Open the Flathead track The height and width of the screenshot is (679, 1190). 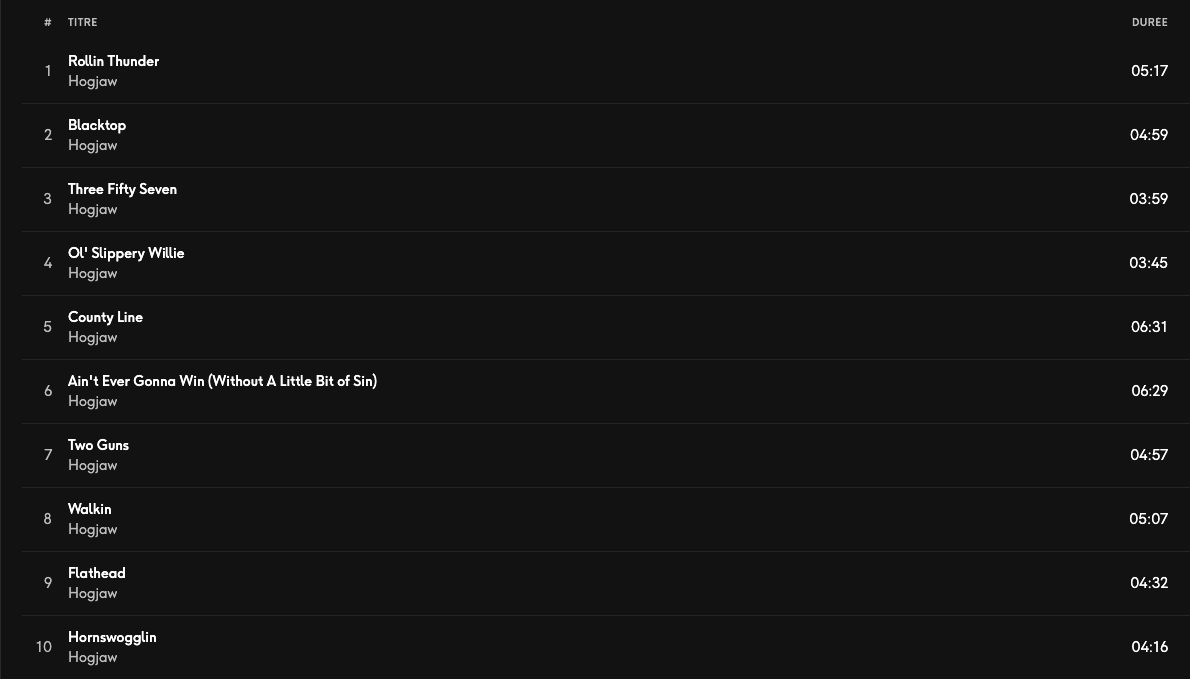[x=97, y=573]
